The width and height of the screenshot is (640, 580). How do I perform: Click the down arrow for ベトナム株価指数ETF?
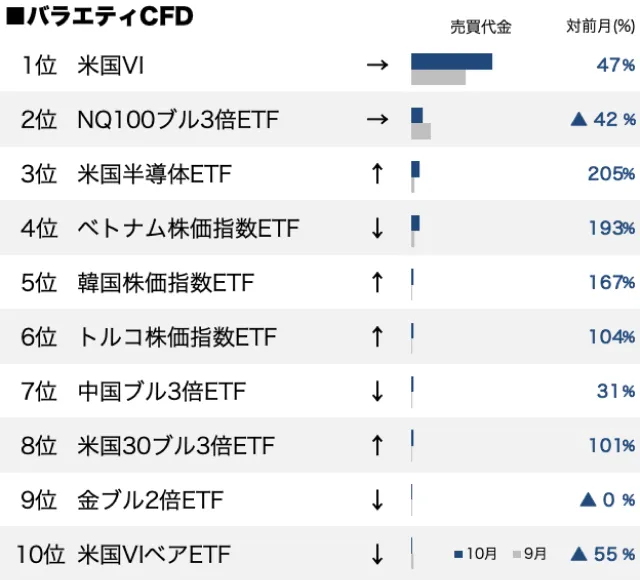pyautogui.click(x=377, y=228)
